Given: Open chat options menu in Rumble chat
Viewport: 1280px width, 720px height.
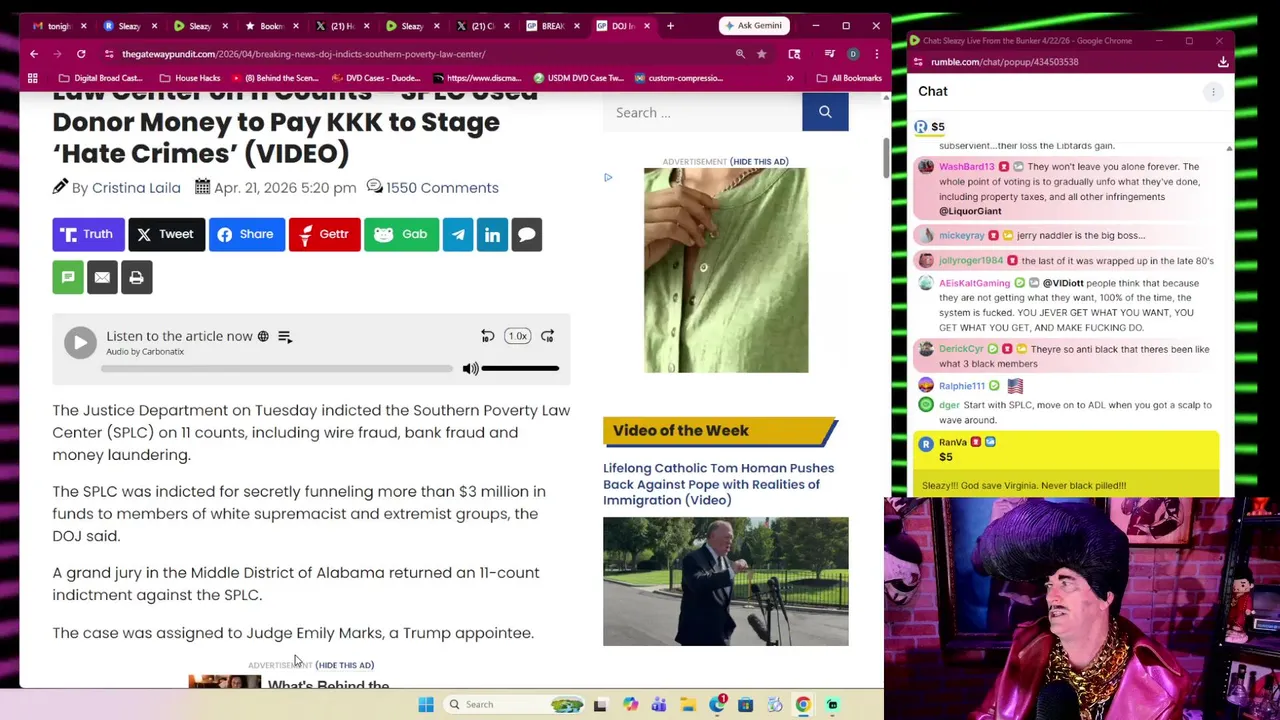Looking at the screenshot, I should coord(1213,92).
